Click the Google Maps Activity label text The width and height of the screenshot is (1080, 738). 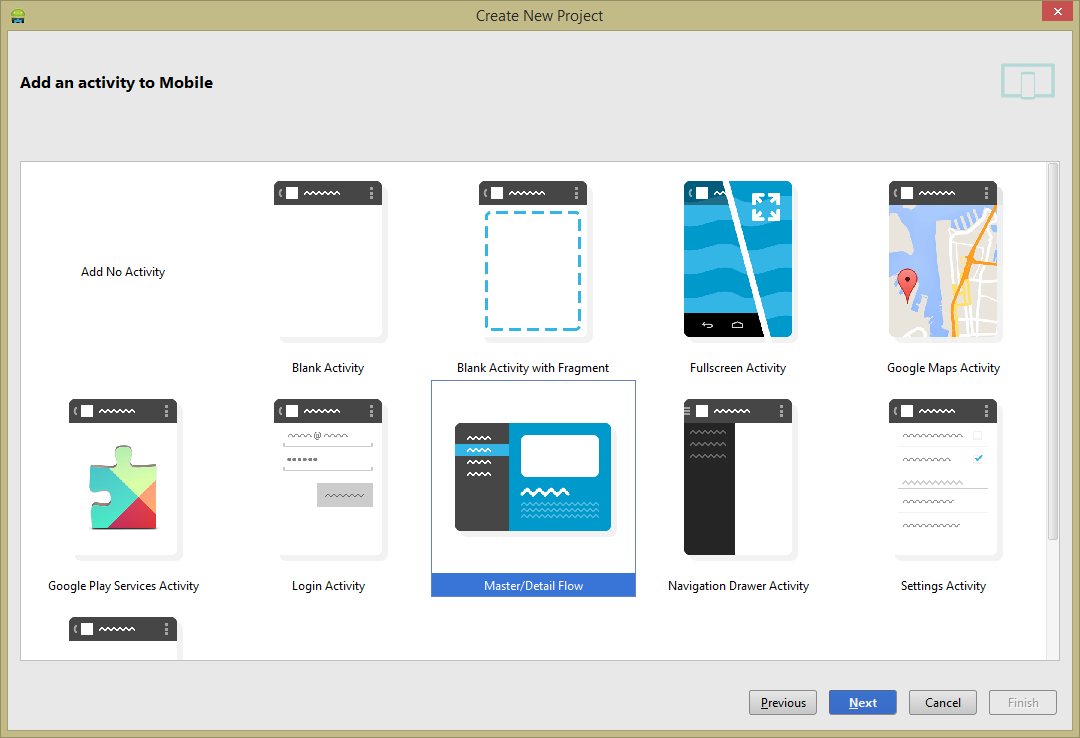(943, 368)
